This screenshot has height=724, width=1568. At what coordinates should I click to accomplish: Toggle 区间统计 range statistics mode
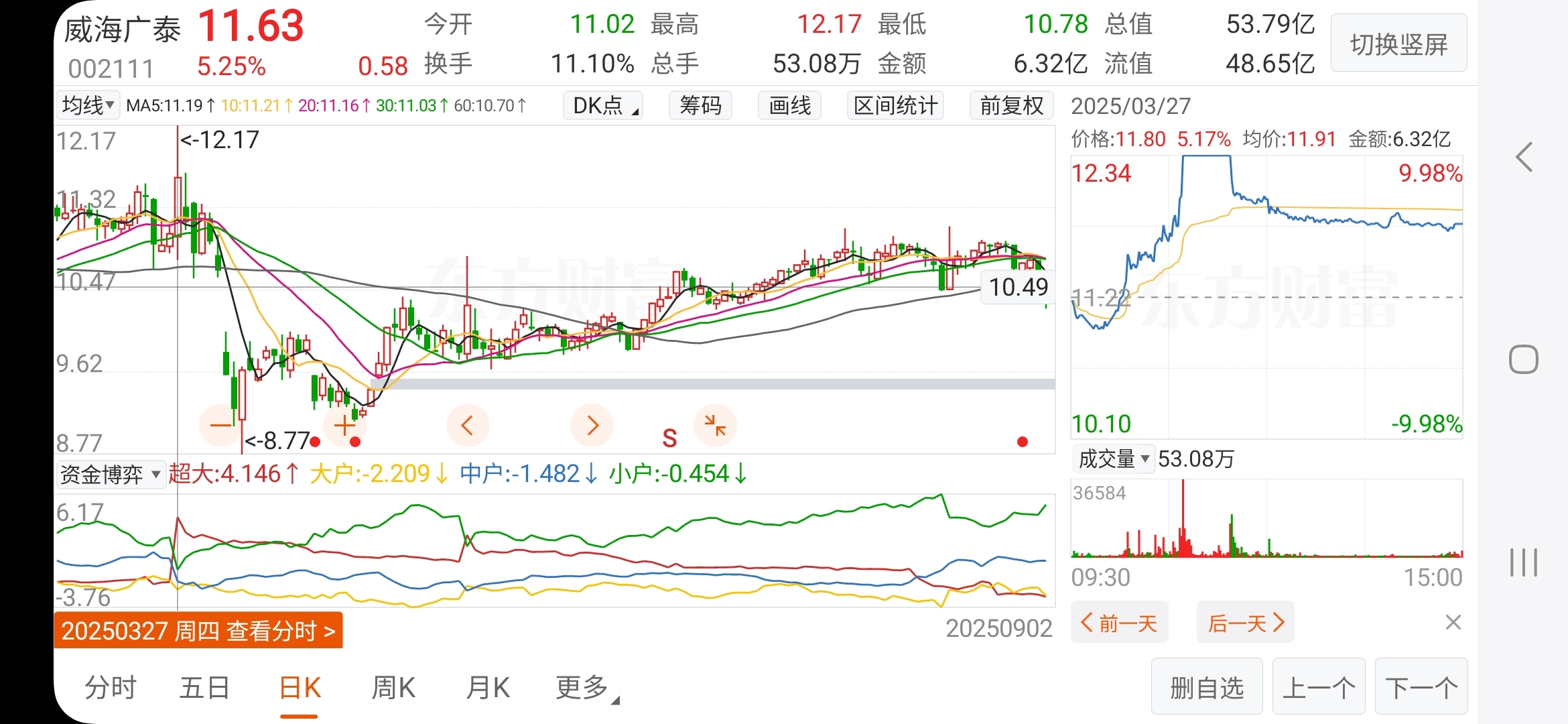click(895, 106)
